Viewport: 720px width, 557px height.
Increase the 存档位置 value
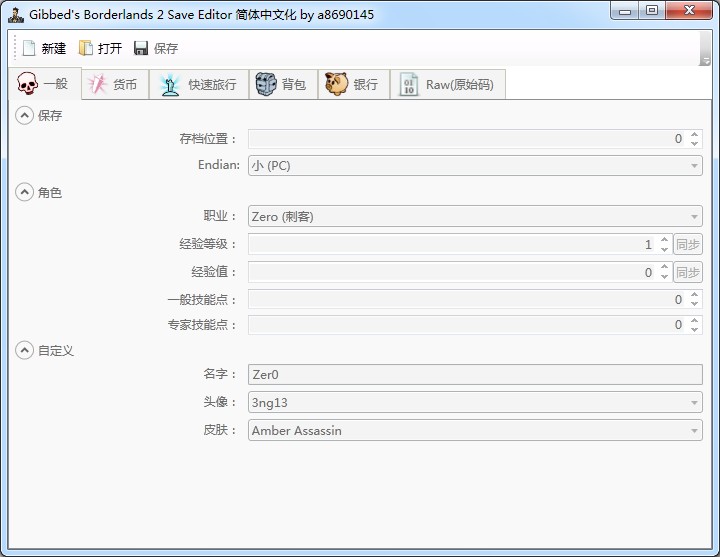pyautogui.click(x=694, y=134)
